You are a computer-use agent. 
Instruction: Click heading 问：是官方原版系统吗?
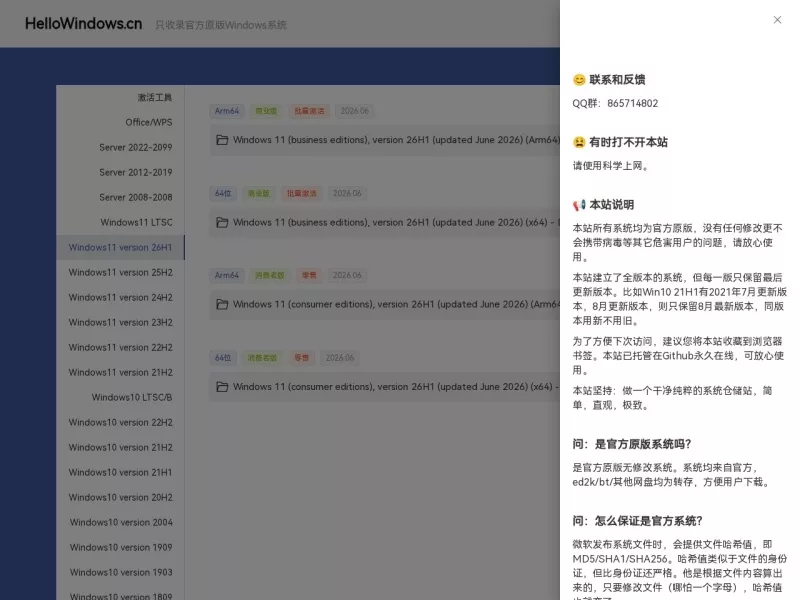[632, 444]
